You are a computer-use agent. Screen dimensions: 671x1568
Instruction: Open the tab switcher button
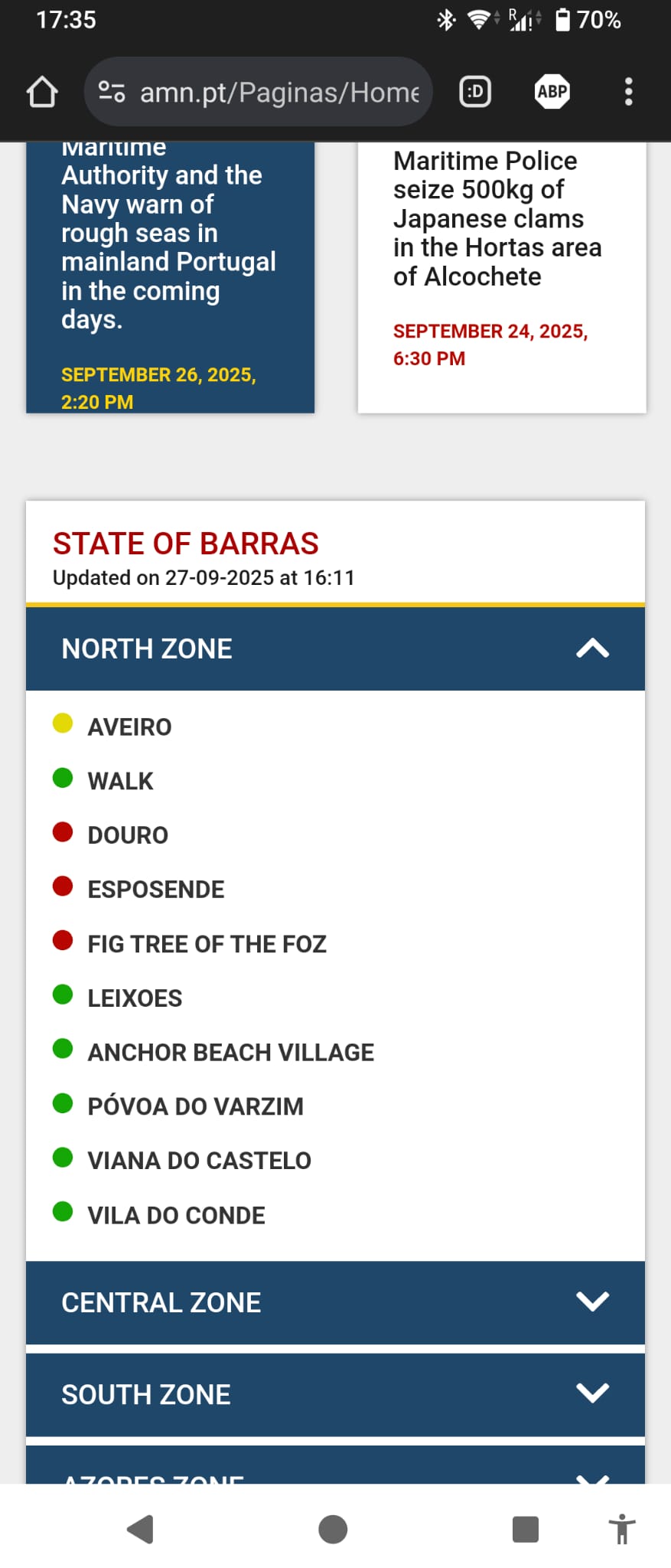[474, 92]
